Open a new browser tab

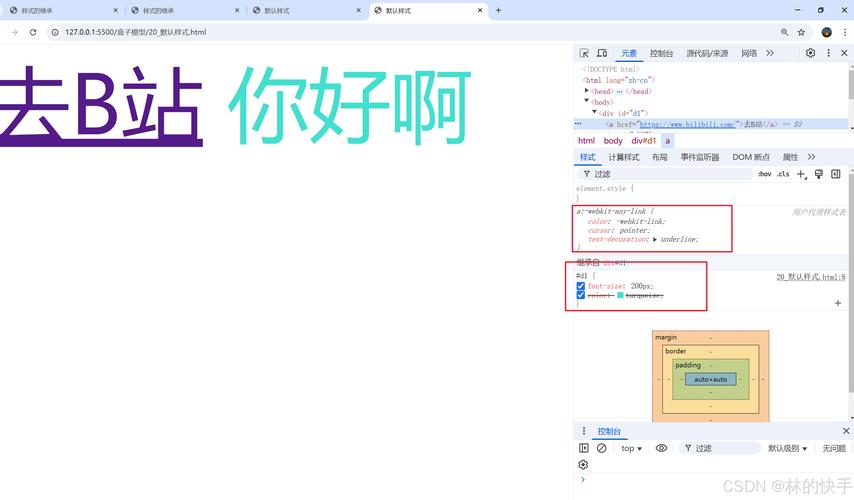click(498, 10)
